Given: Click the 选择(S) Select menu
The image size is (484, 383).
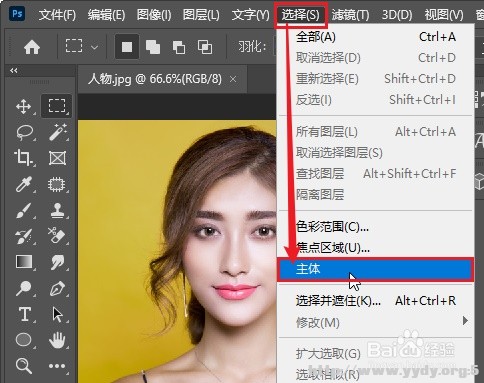Looking at the screenshot, I should click(x=300, y=15).
